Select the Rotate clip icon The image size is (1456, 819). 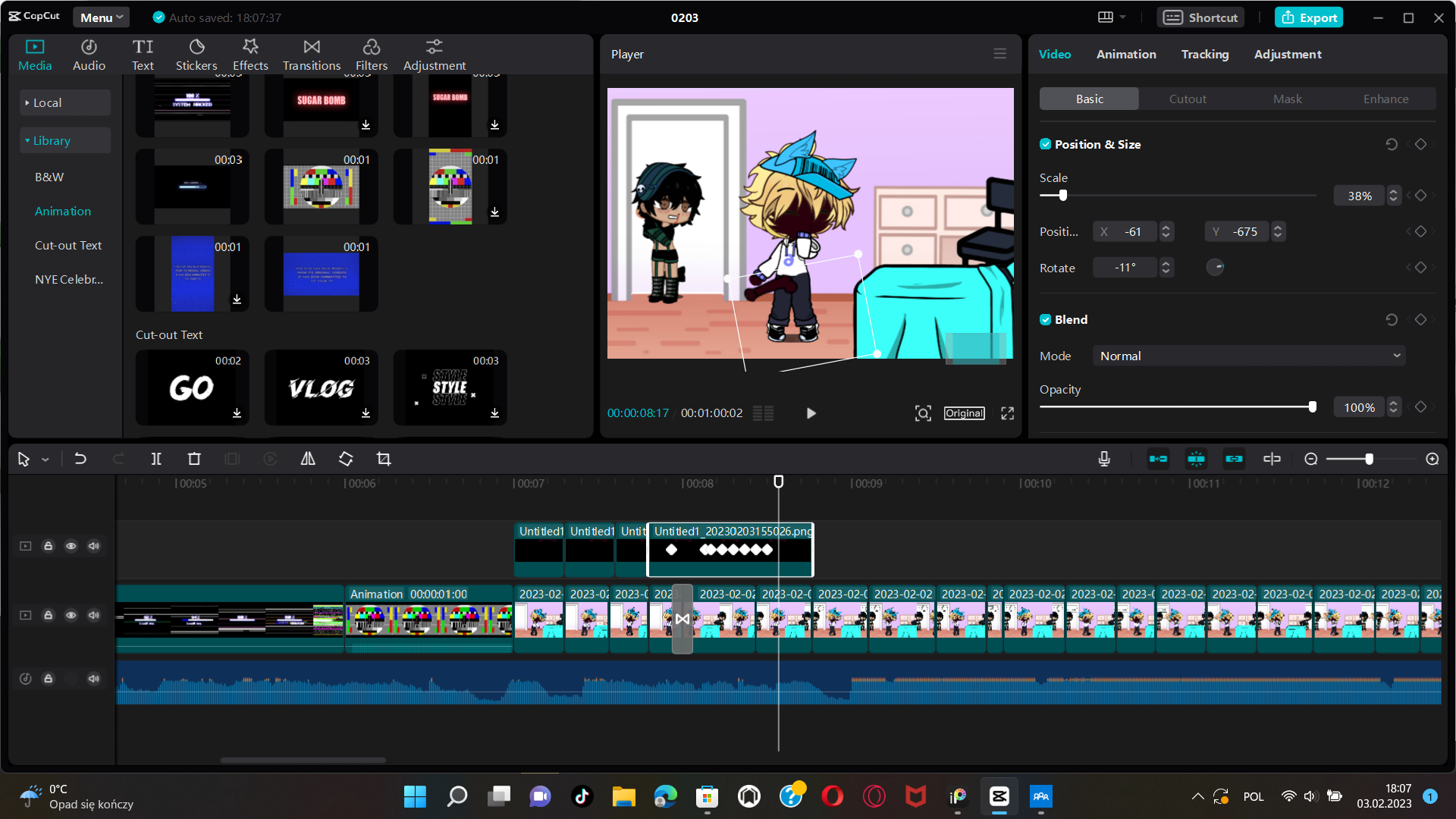(x=345, y=459)
